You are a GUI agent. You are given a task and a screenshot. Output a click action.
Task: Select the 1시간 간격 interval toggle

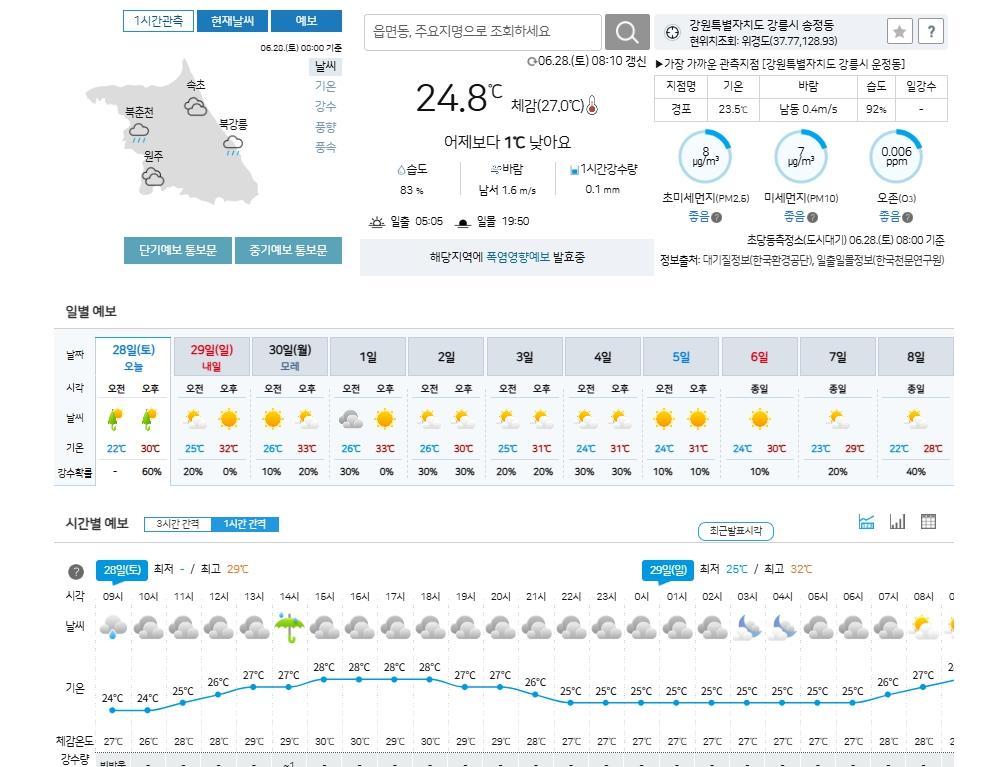(x=245, y=524)
